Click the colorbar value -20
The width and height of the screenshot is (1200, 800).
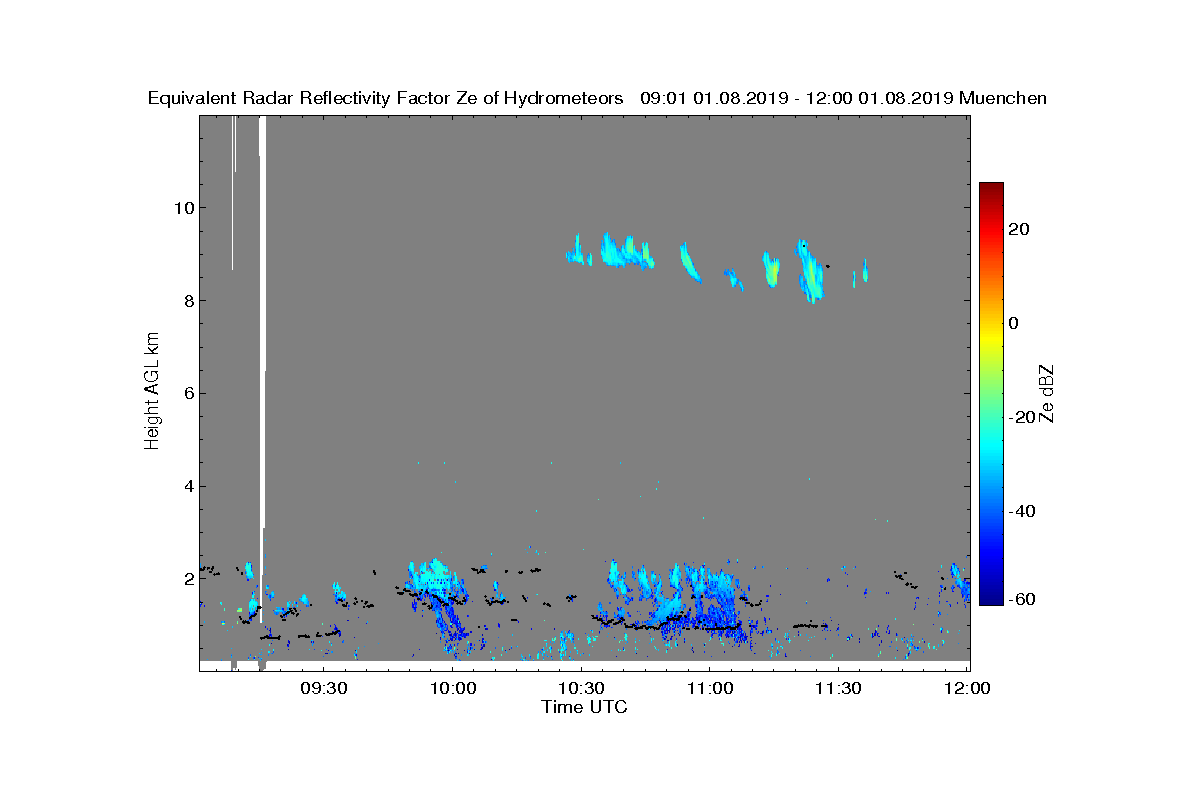(1021, 417)
